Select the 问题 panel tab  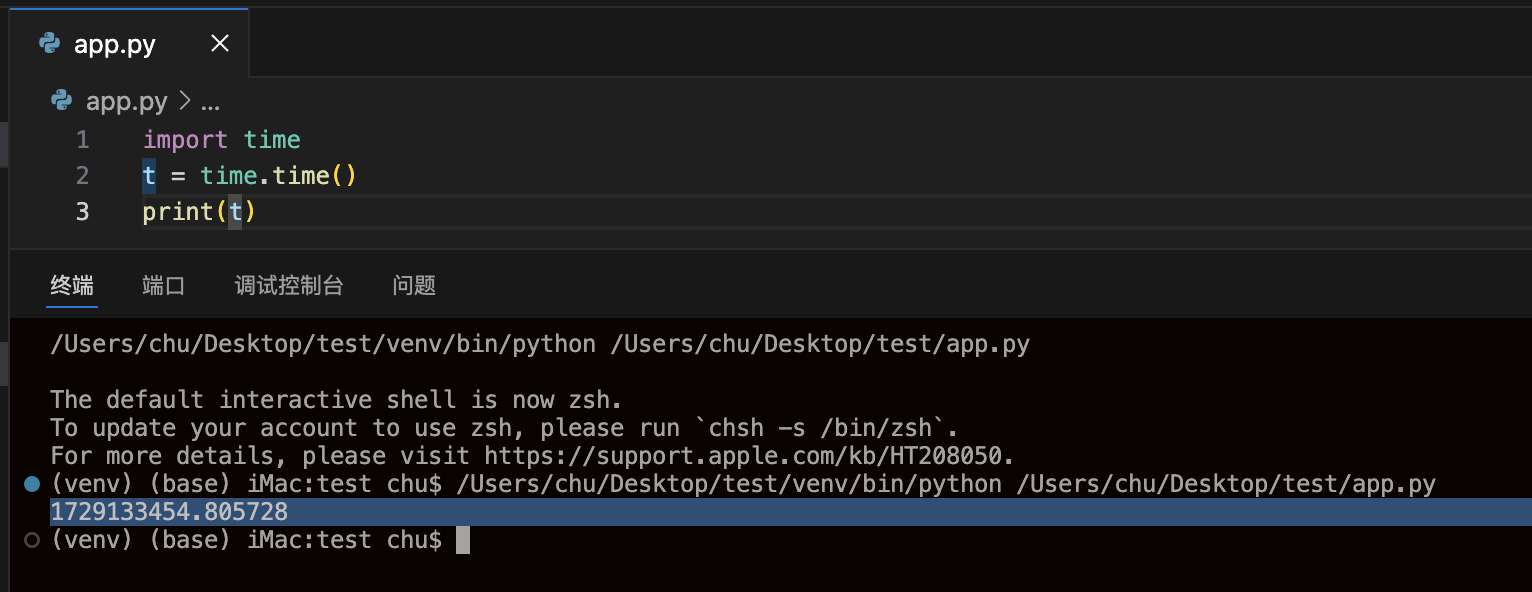pos(414,285)
